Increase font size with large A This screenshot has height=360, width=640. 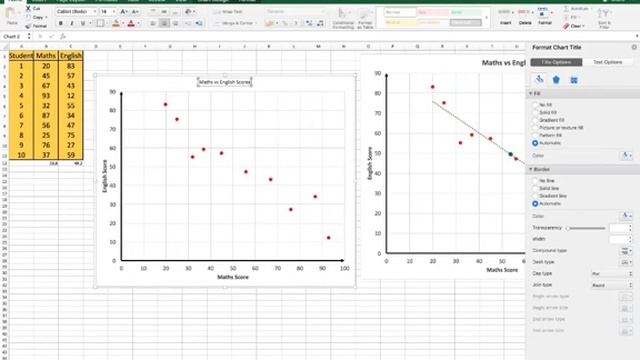(x=124, y=12)
